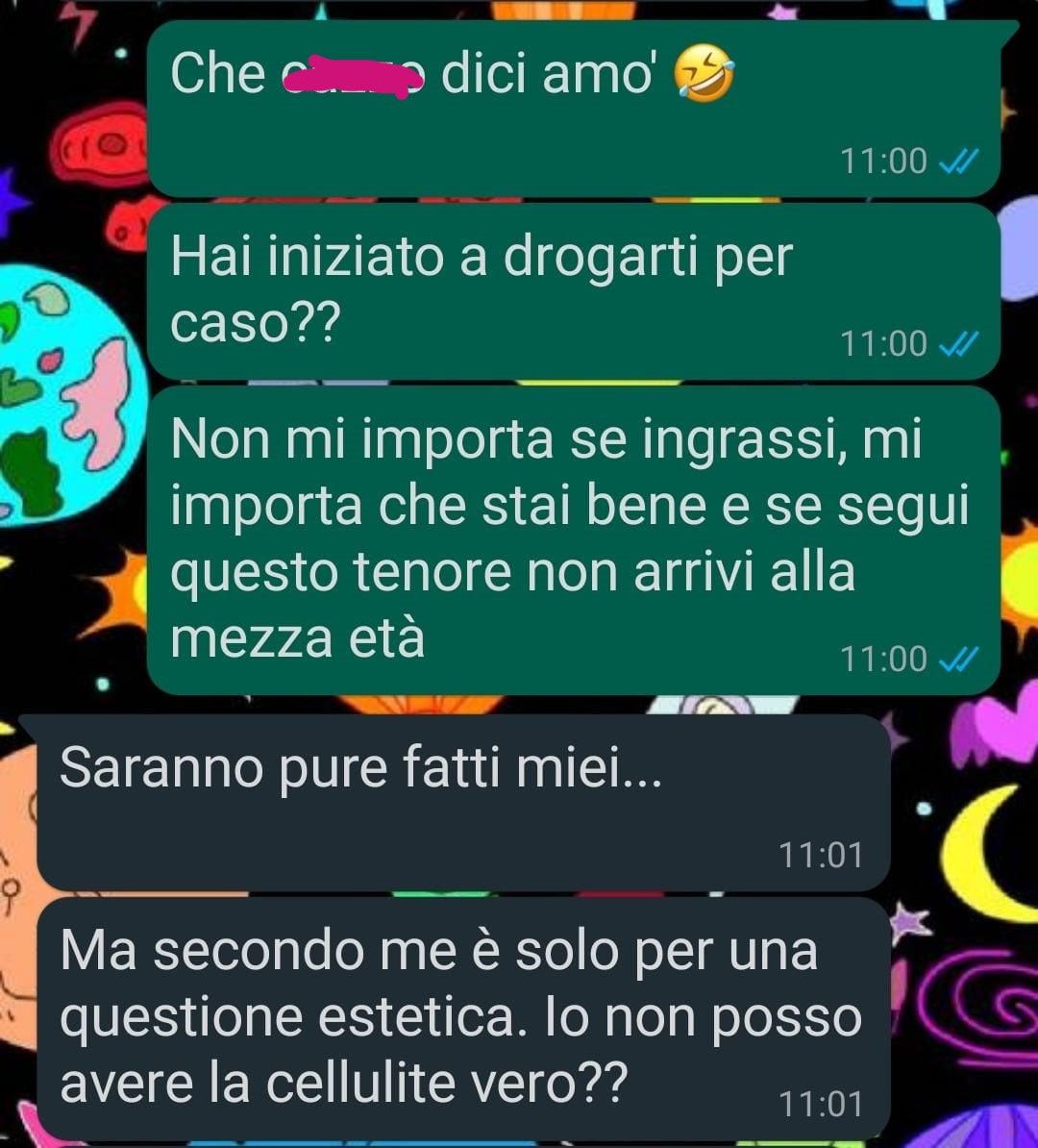
Task: Click blue read ticks on the "drogarti" message
Action: point(958,343)
